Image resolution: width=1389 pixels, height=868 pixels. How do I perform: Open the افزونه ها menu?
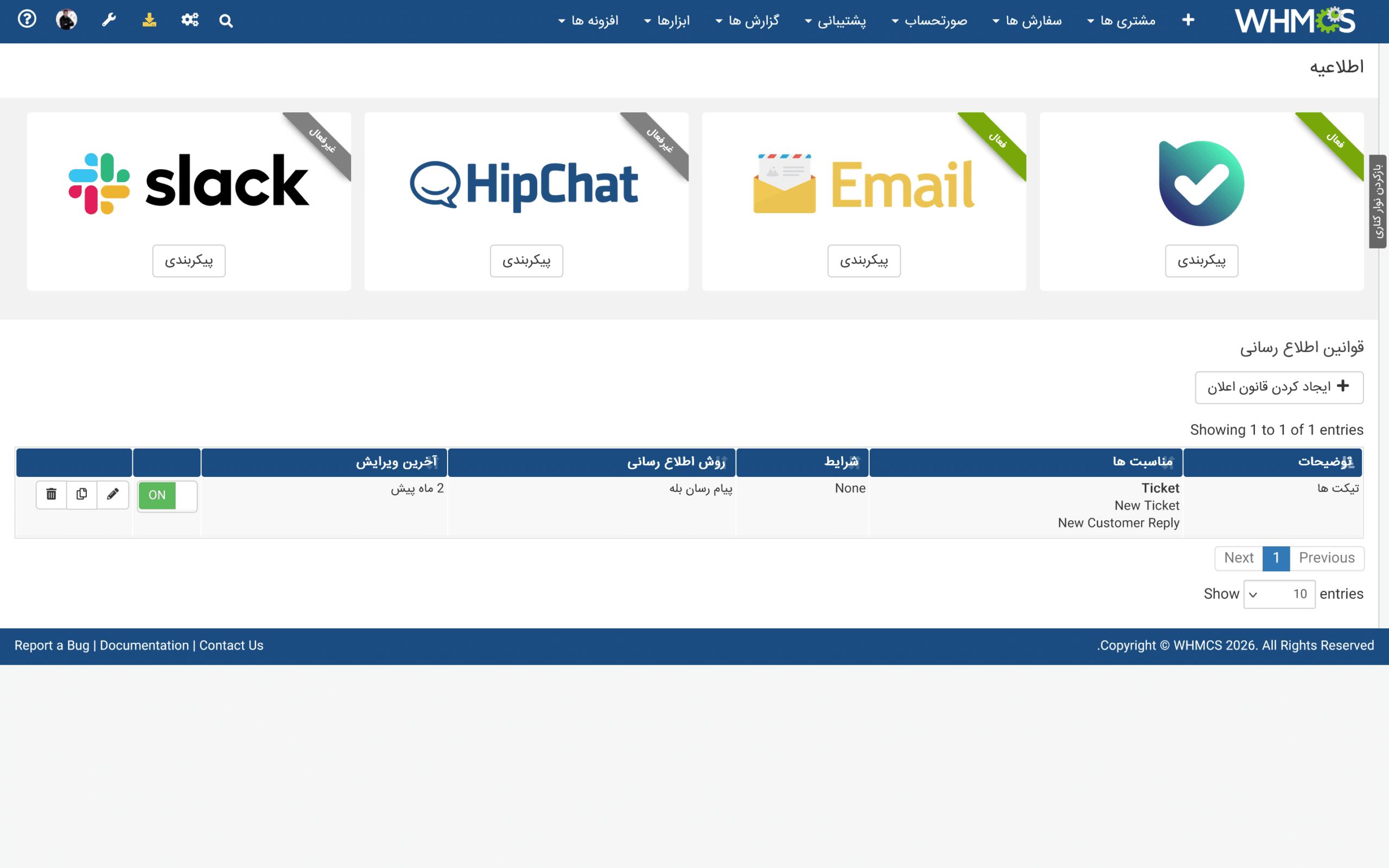coord(588,21)
